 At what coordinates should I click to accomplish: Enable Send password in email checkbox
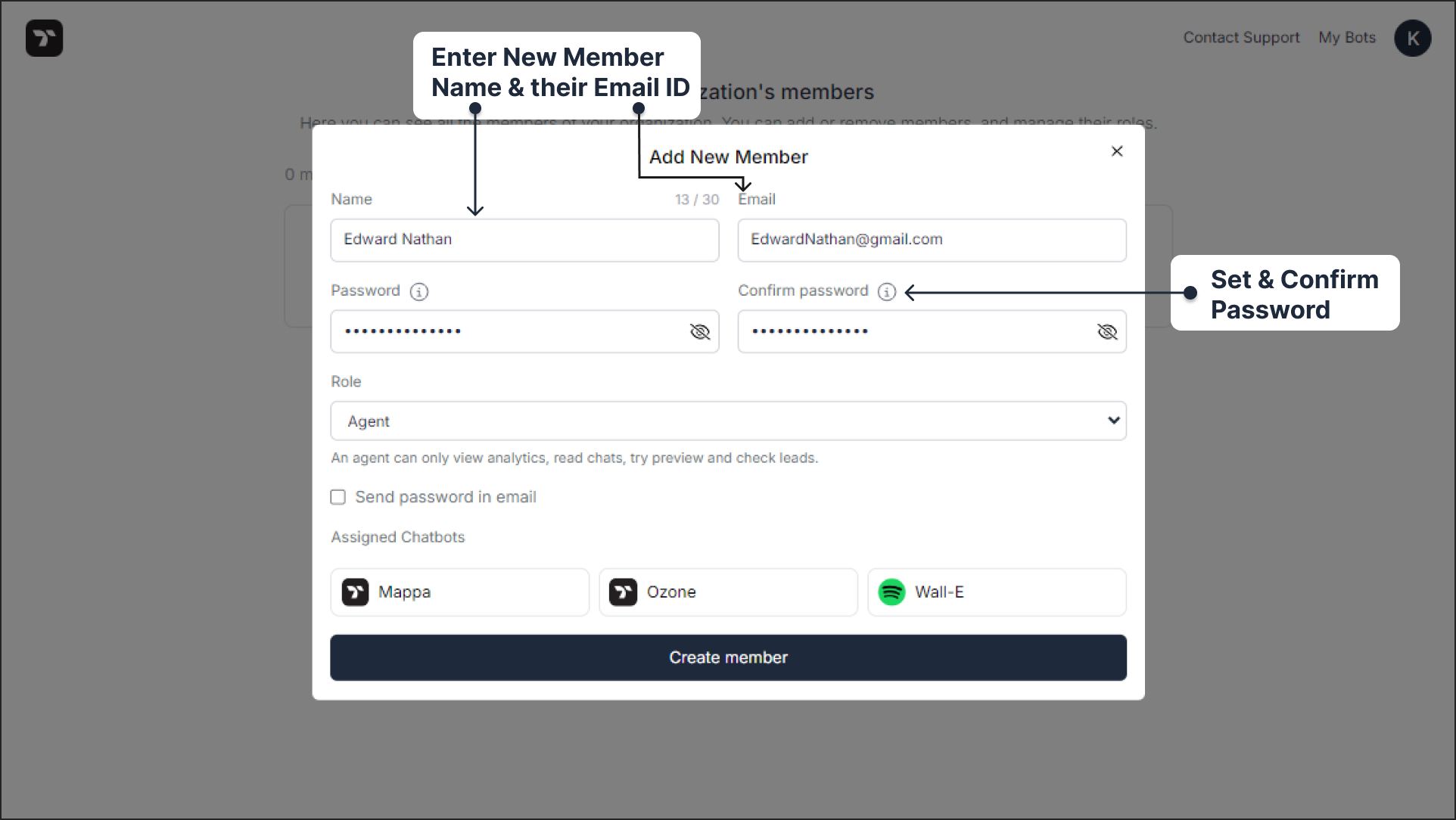338,497
